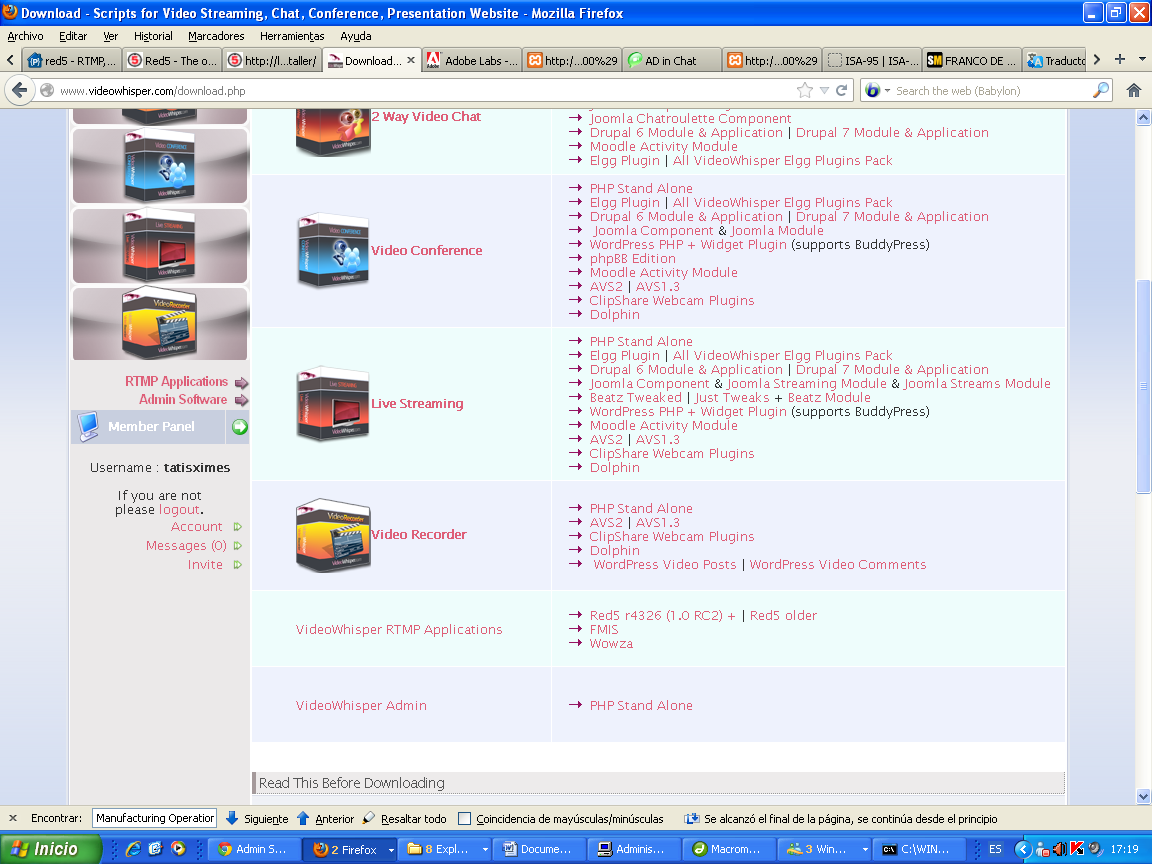Click the Video Conference product box in the main list
Image resolution: width=1152 pixels, height=864 pixels.
[x=333, y=251]
